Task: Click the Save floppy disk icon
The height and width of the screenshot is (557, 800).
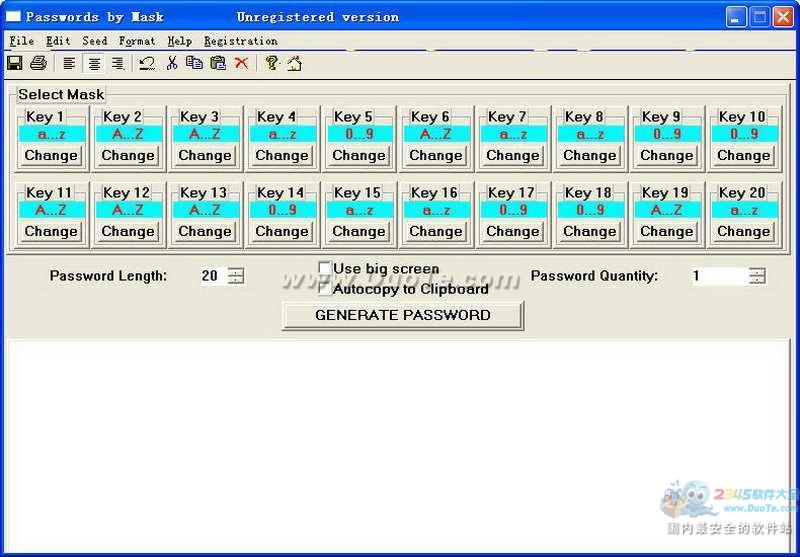Action: [x=15, y=63]
